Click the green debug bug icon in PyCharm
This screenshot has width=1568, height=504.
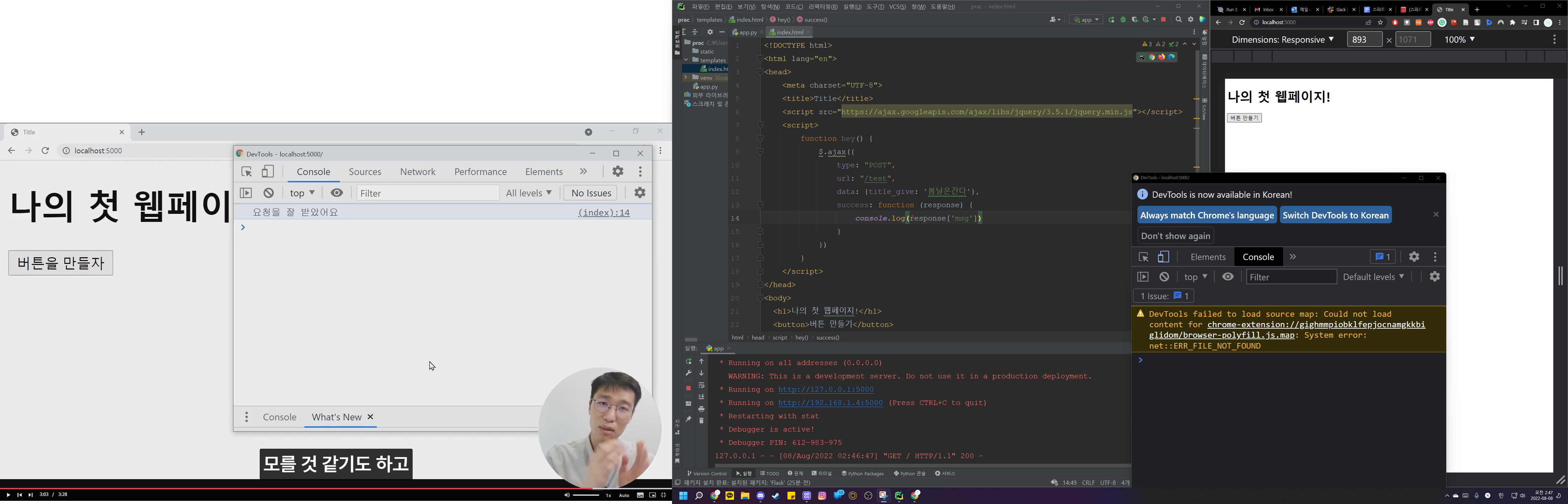[1123, 20]
